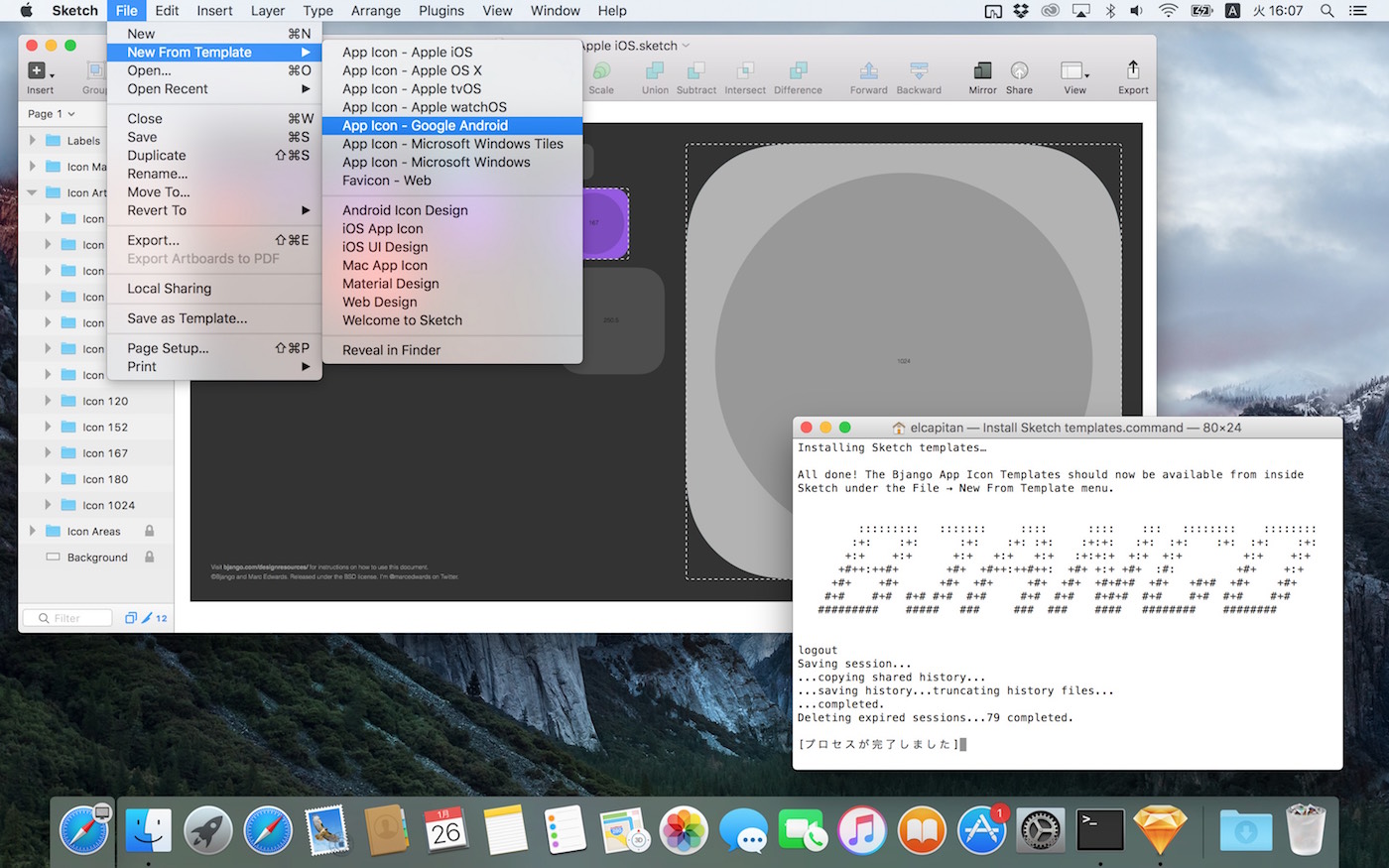1389x868 pixels.
Task: Toggle lock on Icon Areas layer
Action: (x=150, y=531)
